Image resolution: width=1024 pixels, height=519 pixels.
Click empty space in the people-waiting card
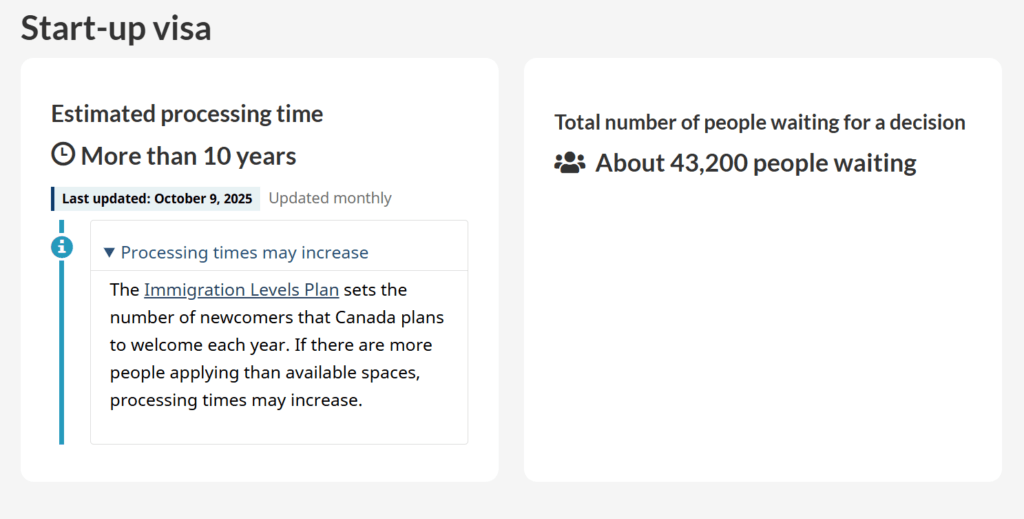[x=762, y=330]
